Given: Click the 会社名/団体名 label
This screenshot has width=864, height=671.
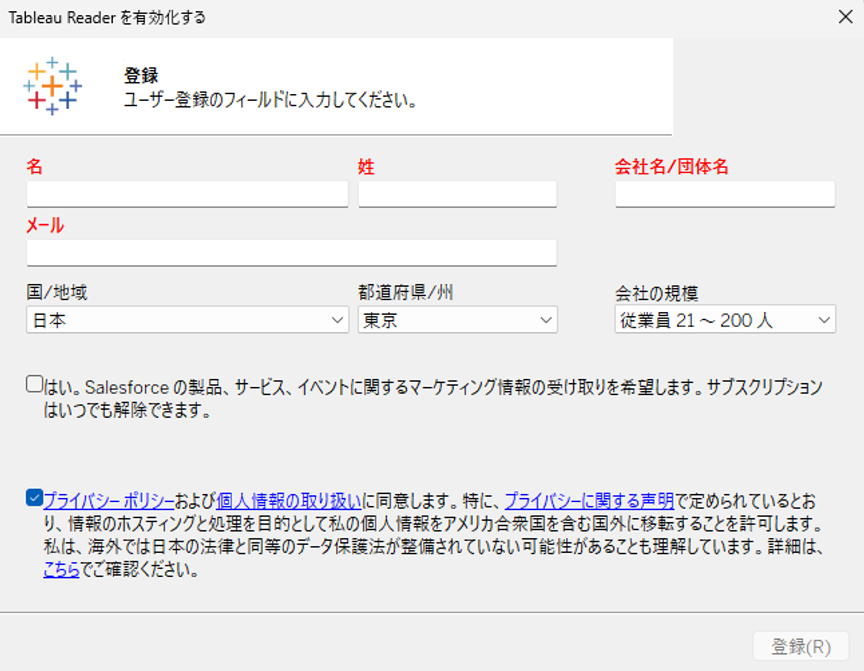Looking at the screenshot, I should pos(672,166).
